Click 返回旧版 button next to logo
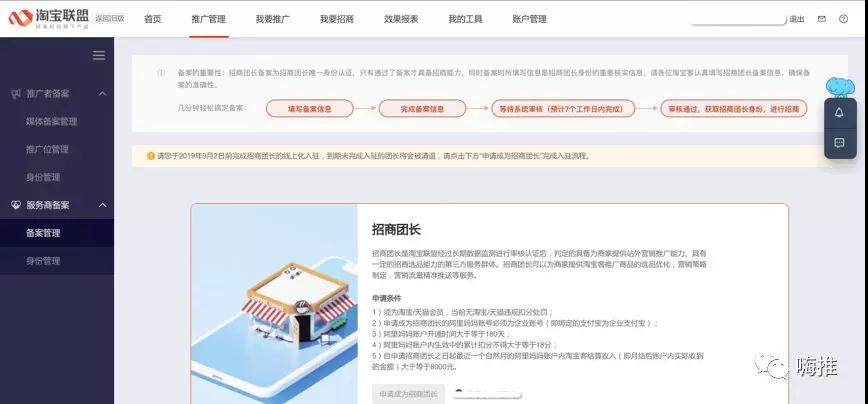 point(110,18)
